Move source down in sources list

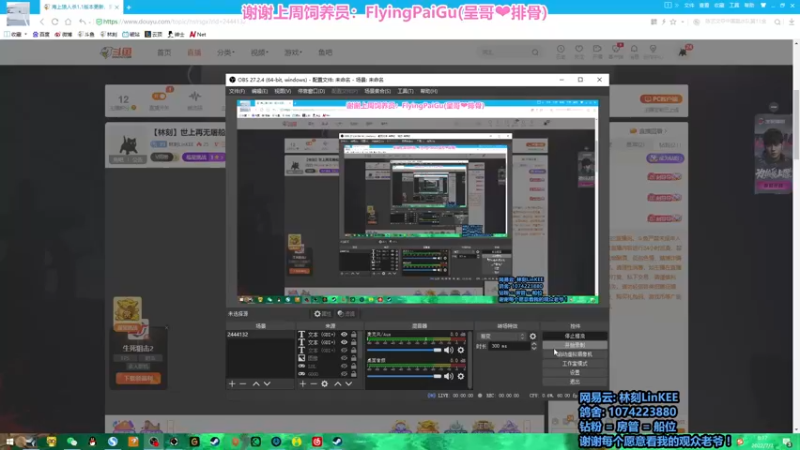348,384
